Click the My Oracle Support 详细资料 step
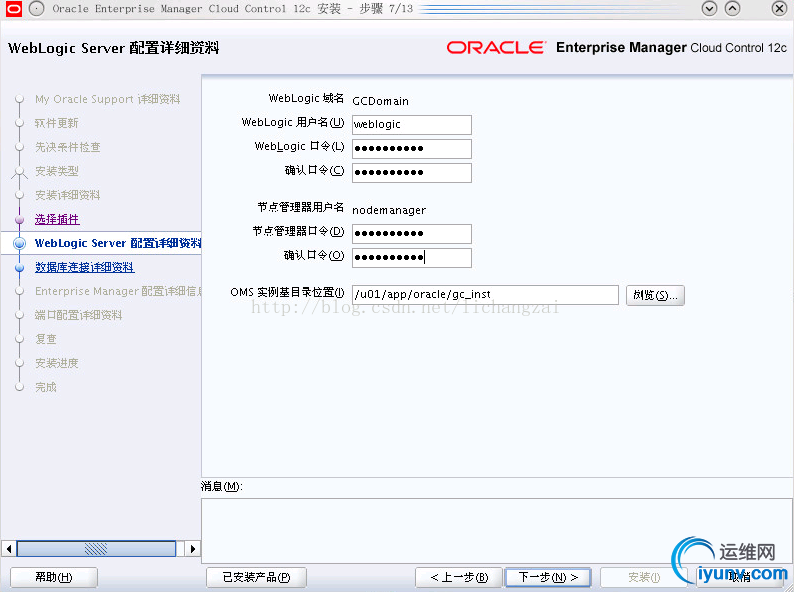794x592 pixels. (107, 99)
